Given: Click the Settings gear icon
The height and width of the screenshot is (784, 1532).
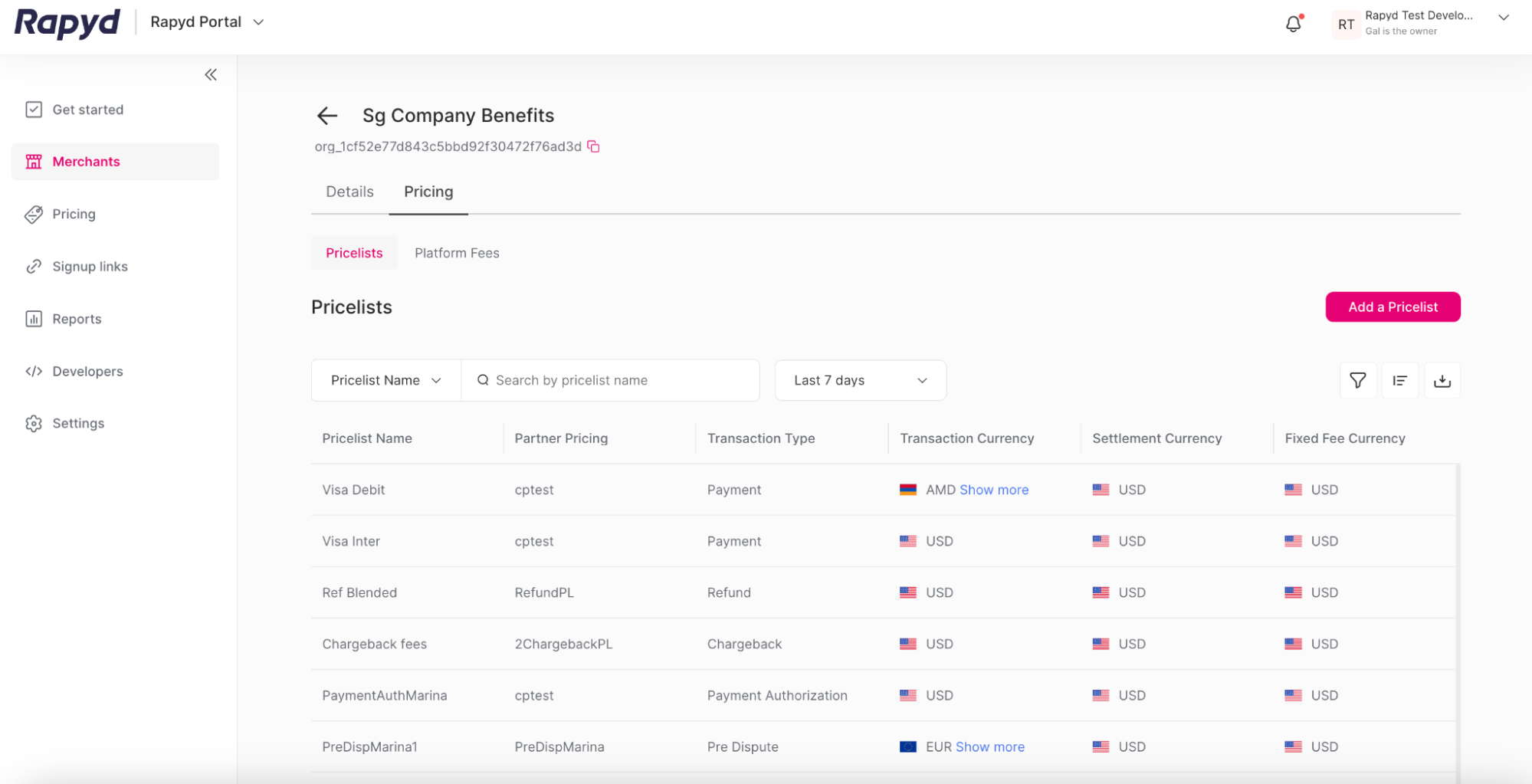Looking at the screenshot, I should 34,424.
